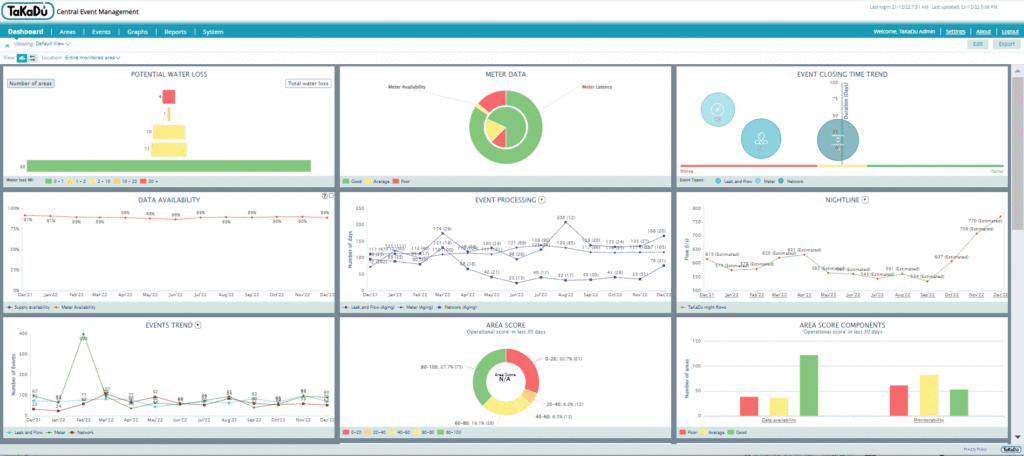Image resolution: width=1024 pixels, height=456 pixels.
Task: Click the green 88 water loss bar
Action: [x=168, y=166]
